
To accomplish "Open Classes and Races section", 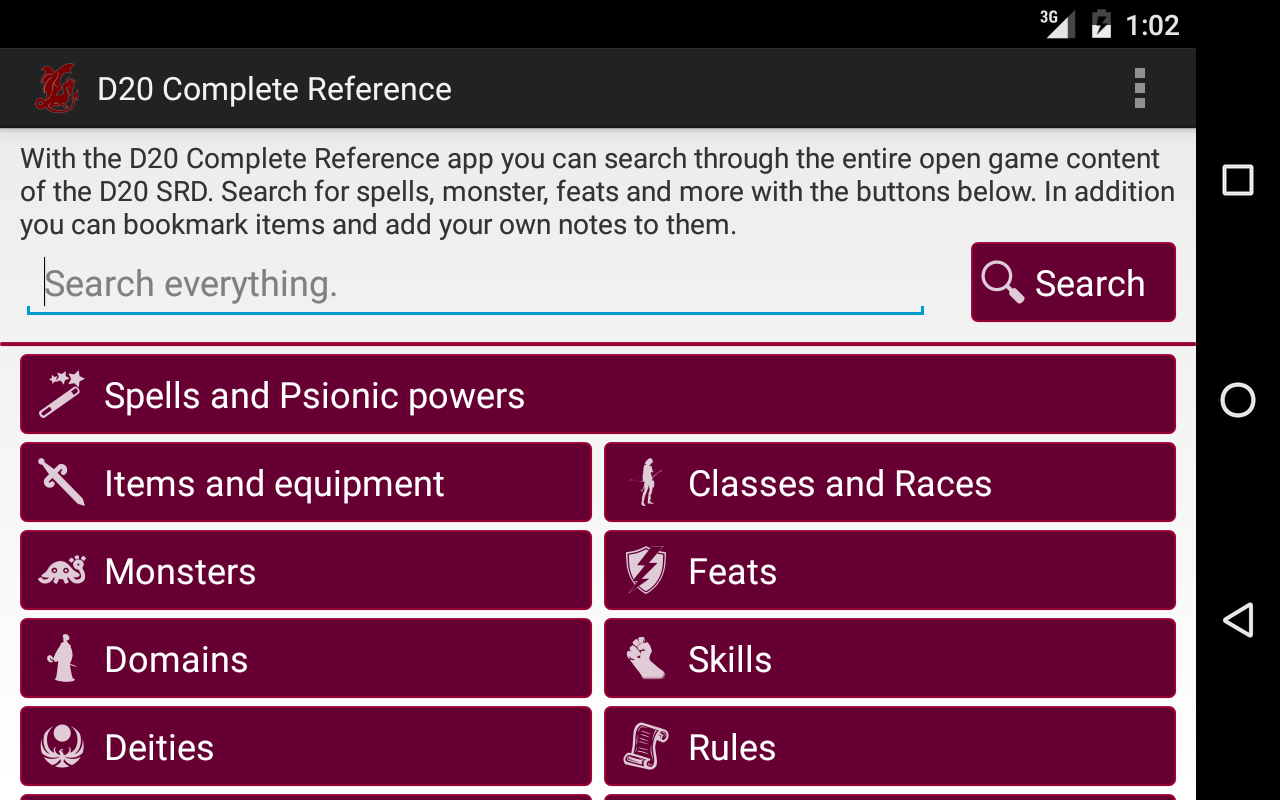I will pyautogui.click(x=890, y=482).
